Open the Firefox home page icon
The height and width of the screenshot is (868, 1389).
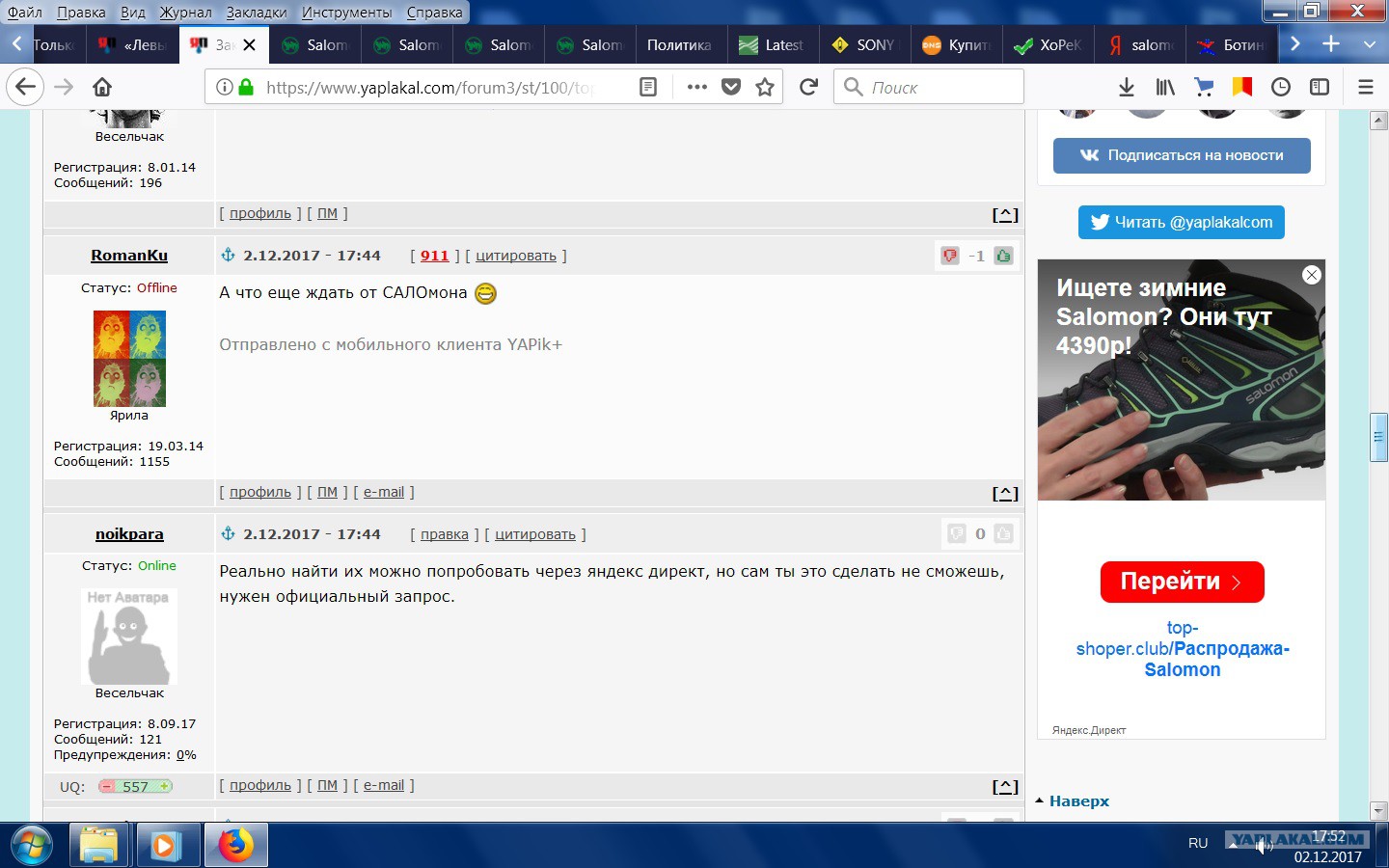(x=102, y=87)
